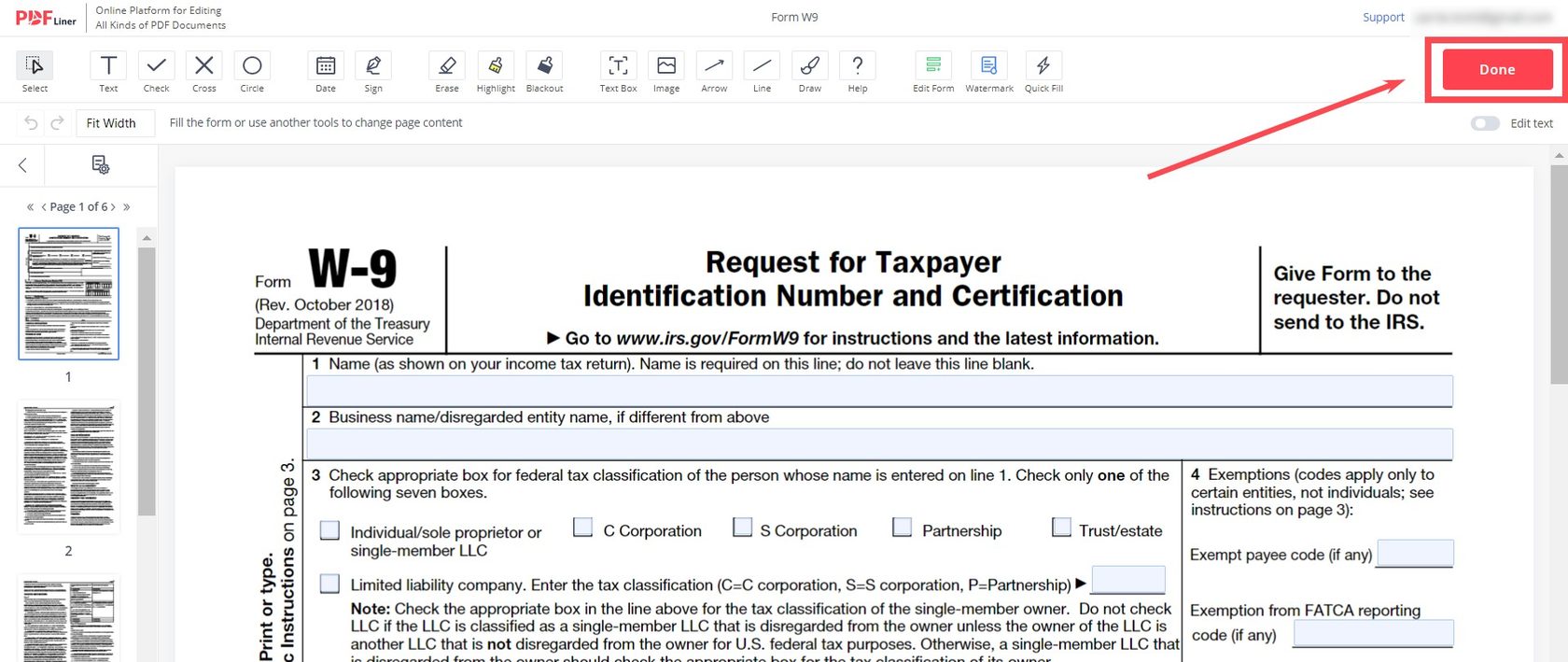
Task: Open the Sign tool
Action: pyautogui.click(x=373, y=72)
